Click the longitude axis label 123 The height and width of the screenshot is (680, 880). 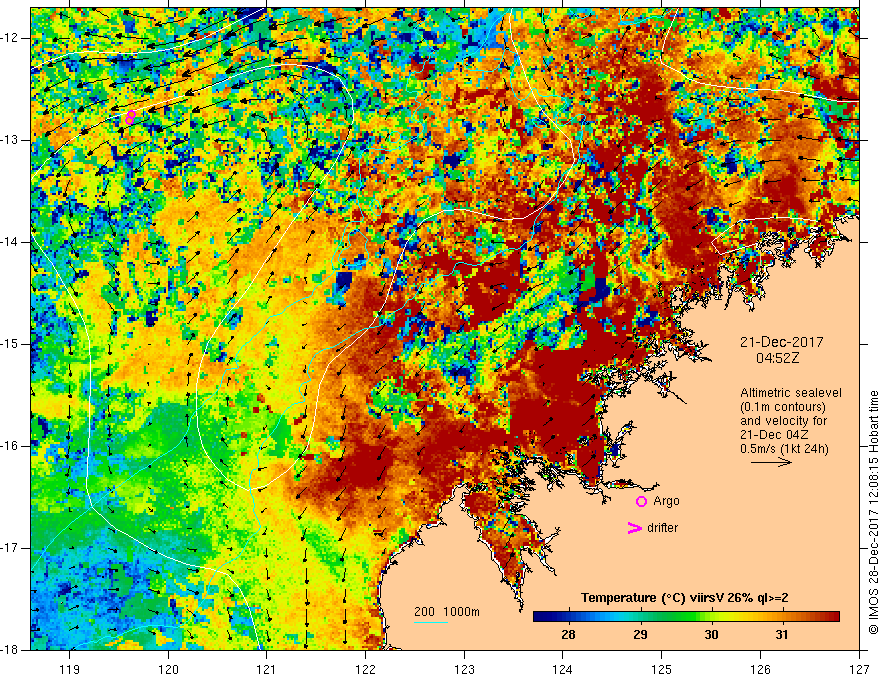(464, 669)
